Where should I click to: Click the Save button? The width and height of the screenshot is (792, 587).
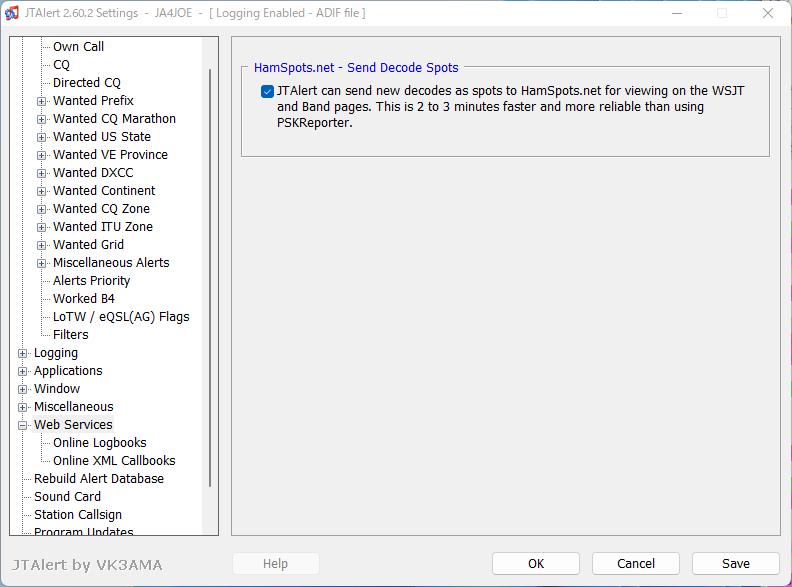click(x=736, y=564)
